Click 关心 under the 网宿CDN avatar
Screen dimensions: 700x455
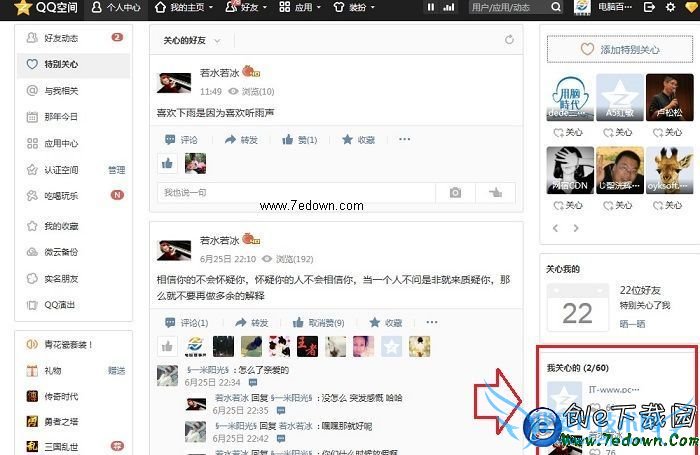pos(568,205)
